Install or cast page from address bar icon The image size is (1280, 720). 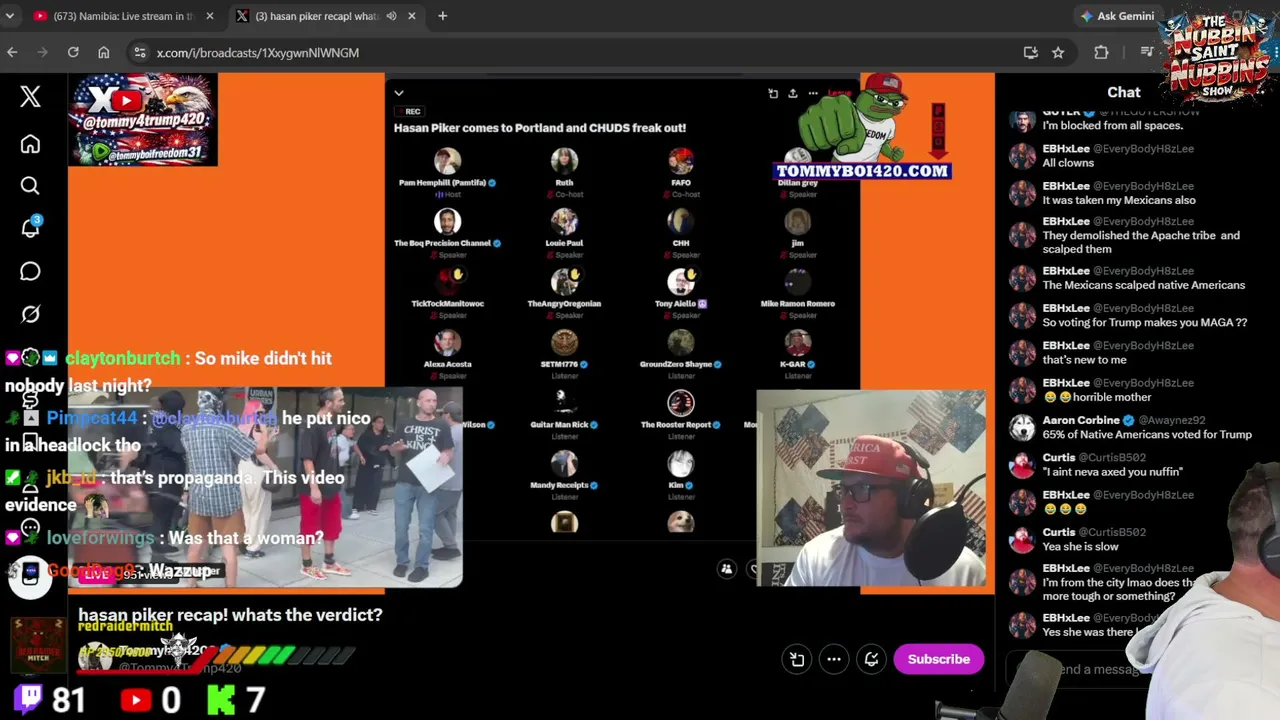1030,52
